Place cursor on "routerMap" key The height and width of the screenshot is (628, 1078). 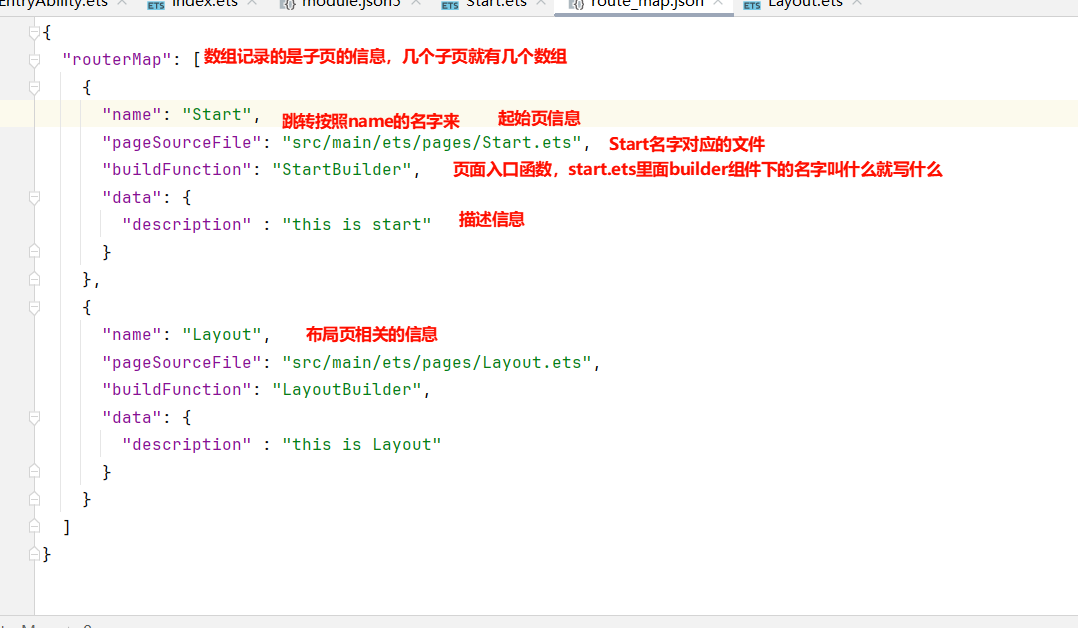pos(116,60)
